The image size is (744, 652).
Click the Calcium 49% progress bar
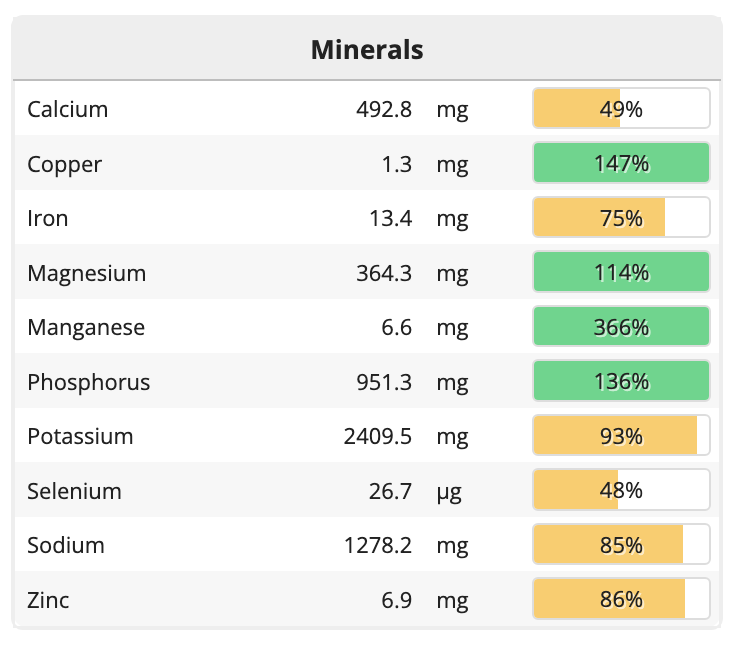(x=621, y=109)
